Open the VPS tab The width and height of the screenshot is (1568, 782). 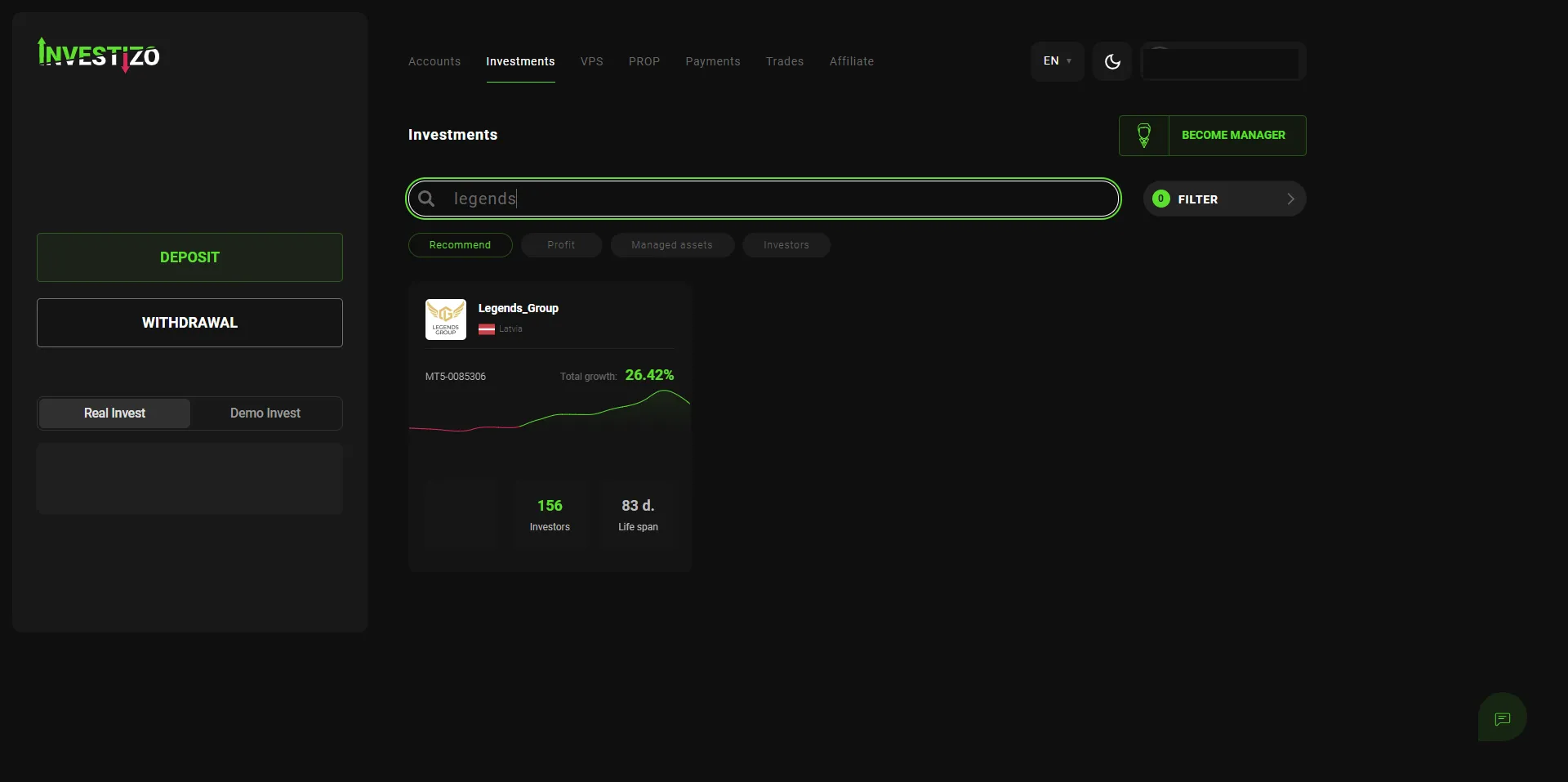click(x=592, y=61)
